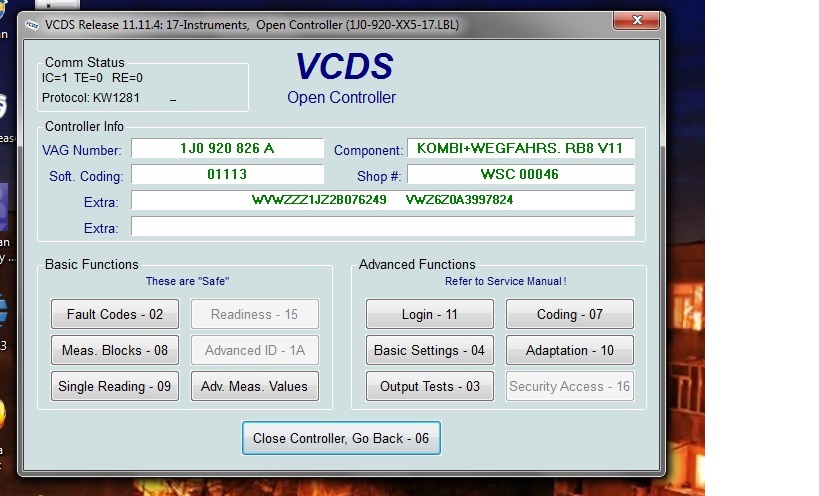Click the 'Open Controller' heading
The width and height of the screenshot is (819, 496).
342,97
